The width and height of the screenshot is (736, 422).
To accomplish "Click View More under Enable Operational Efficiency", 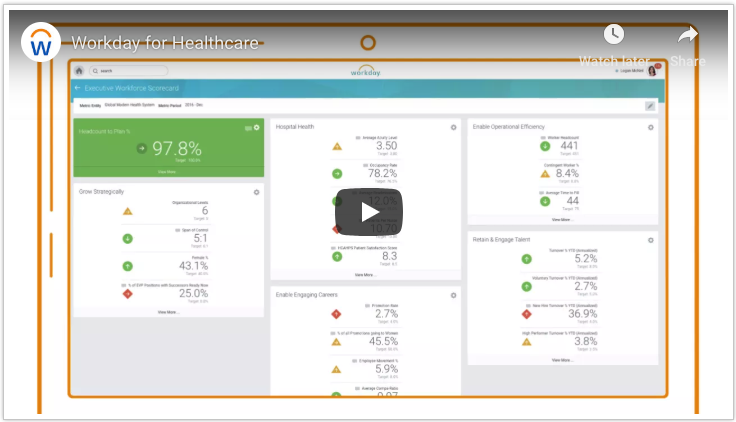I will (x=562, y=220).
